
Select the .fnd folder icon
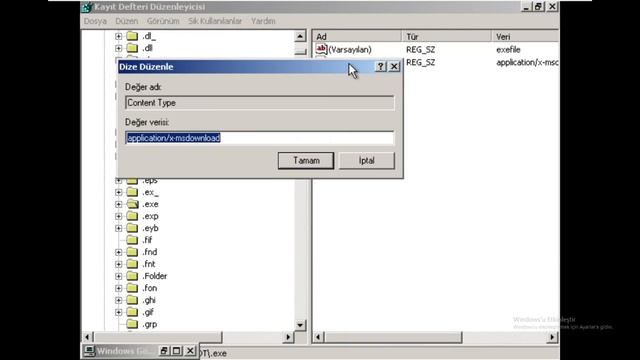132,252
